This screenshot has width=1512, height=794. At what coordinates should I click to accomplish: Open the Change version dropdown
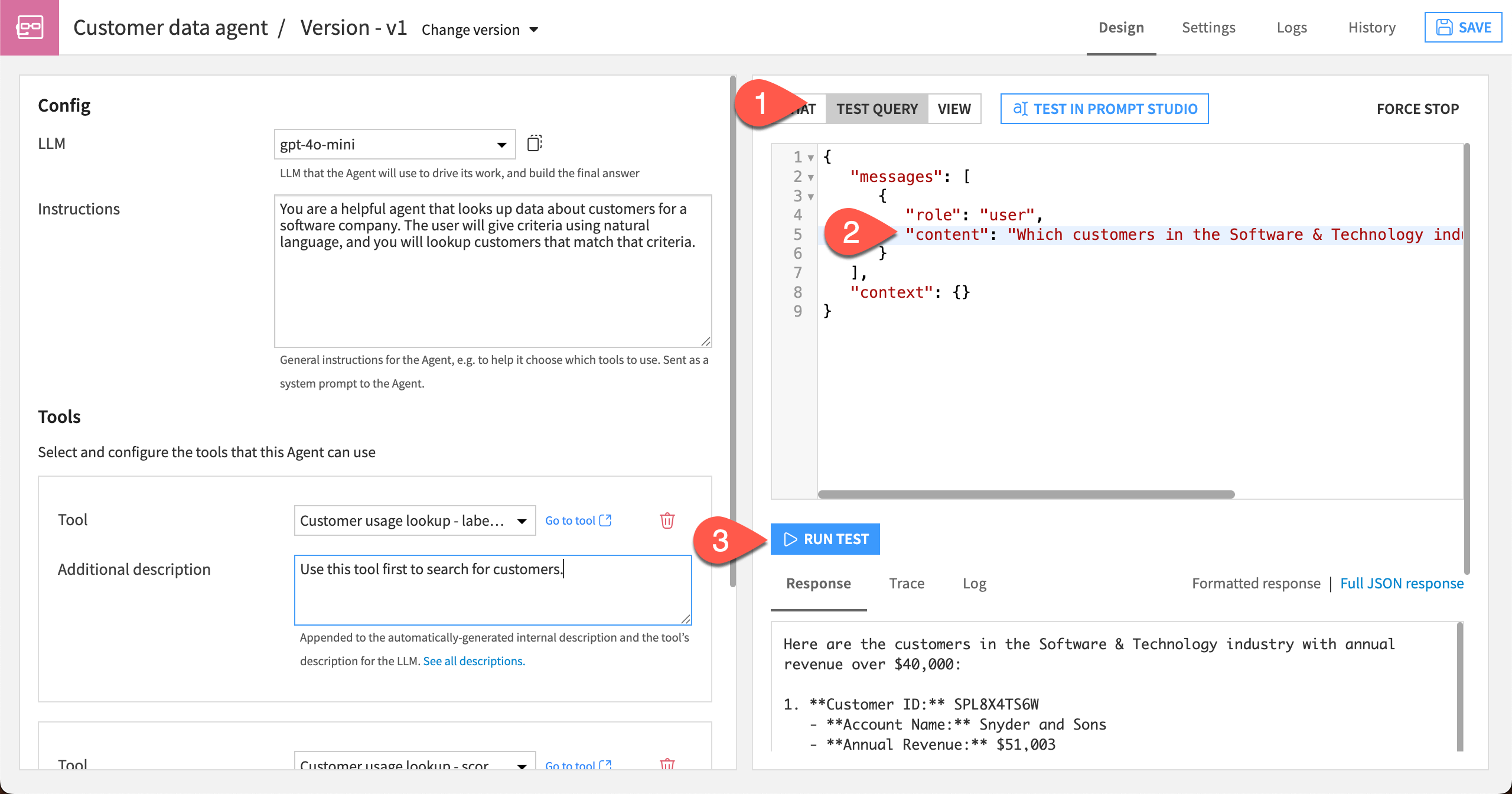coord(480,30)
